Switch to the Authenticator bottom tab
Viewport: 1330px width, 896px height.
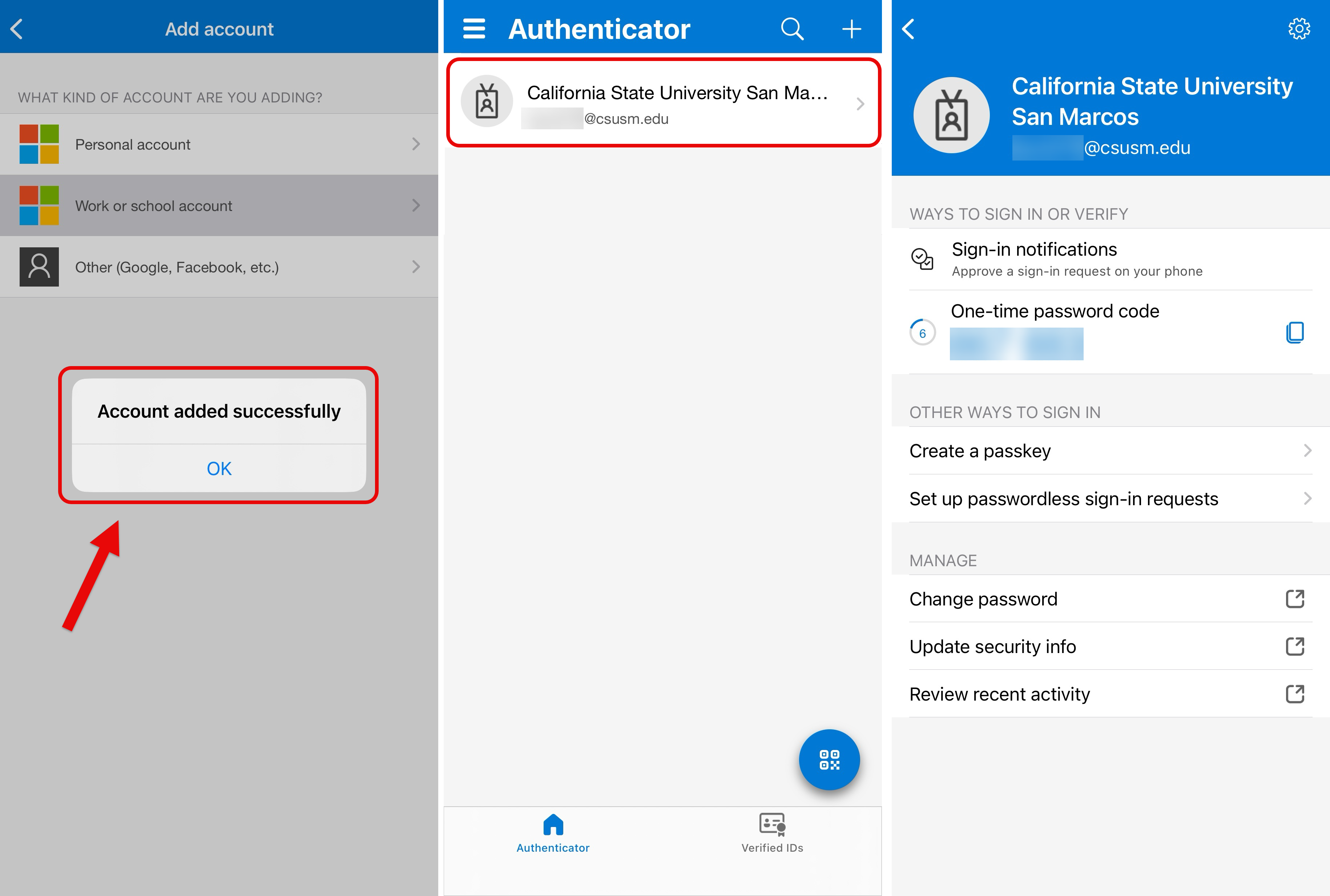tap(553, 834)
